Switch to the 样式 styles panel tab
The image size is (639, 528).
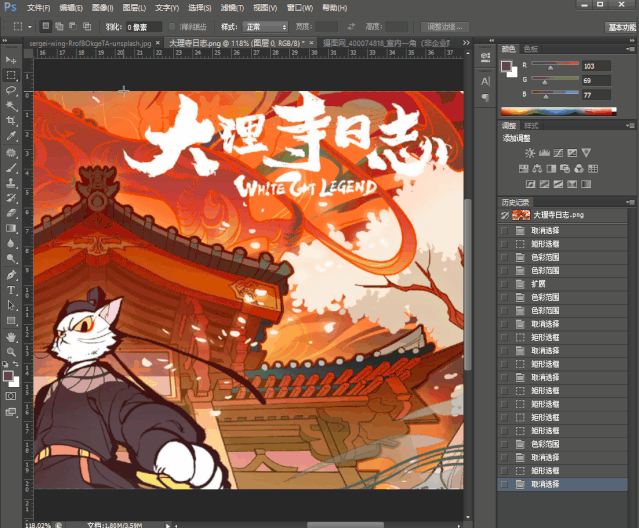531,125
